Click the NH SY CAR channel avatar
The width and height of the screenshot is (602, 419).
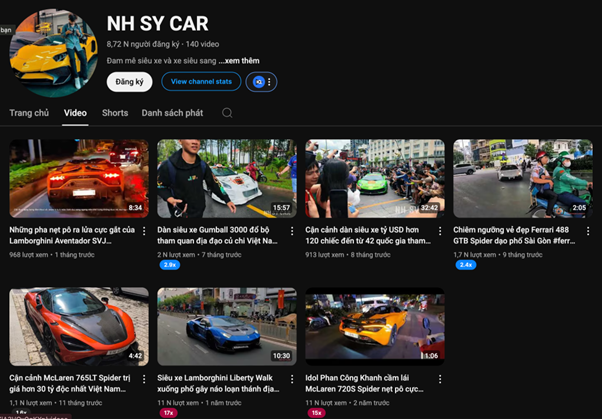click(53, 53)
